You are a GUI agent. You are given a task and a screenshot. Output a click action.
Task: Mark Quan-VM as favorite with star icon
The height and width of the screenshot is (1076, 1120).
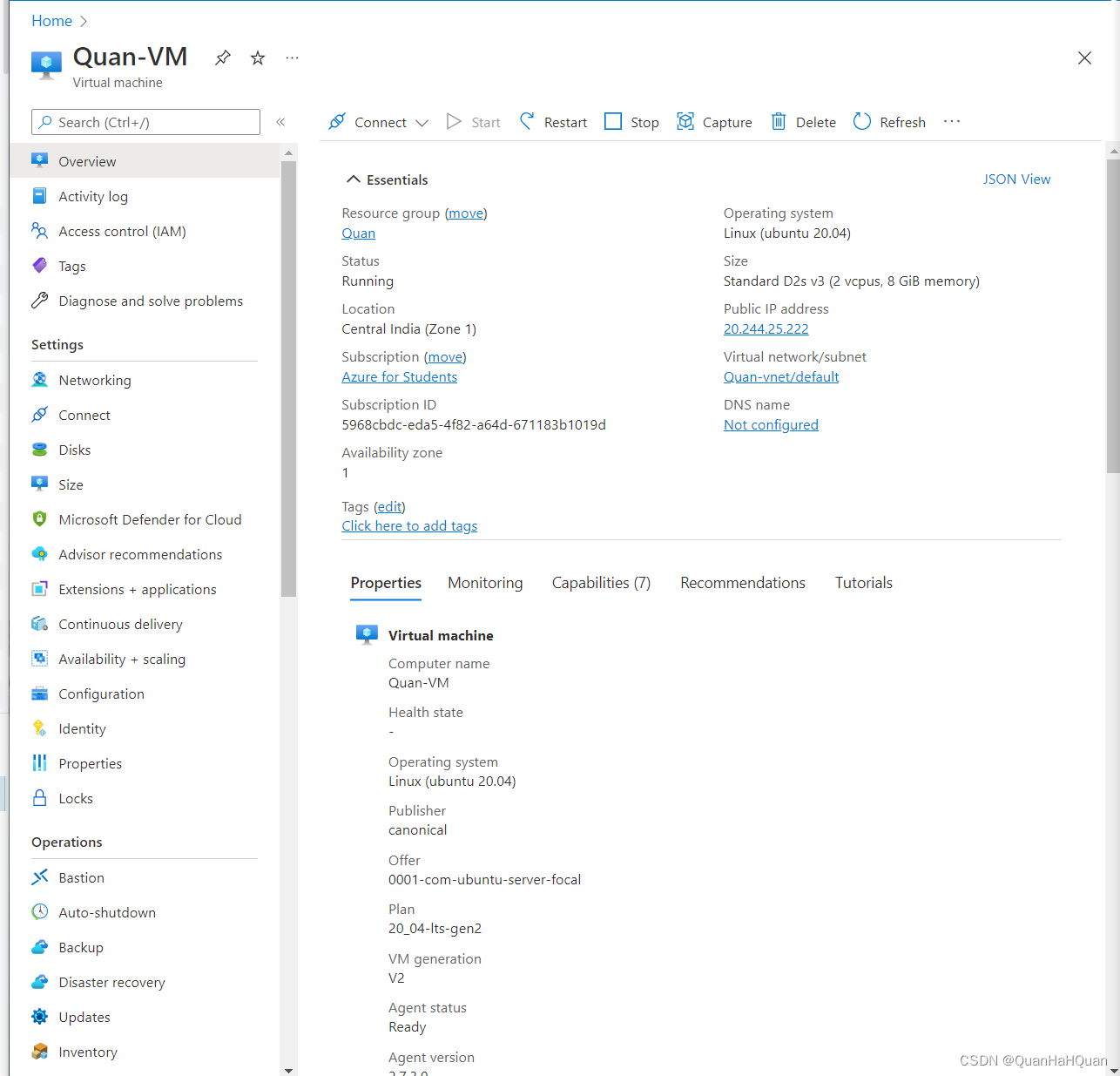pyautogui.click(x=258, y=58)
